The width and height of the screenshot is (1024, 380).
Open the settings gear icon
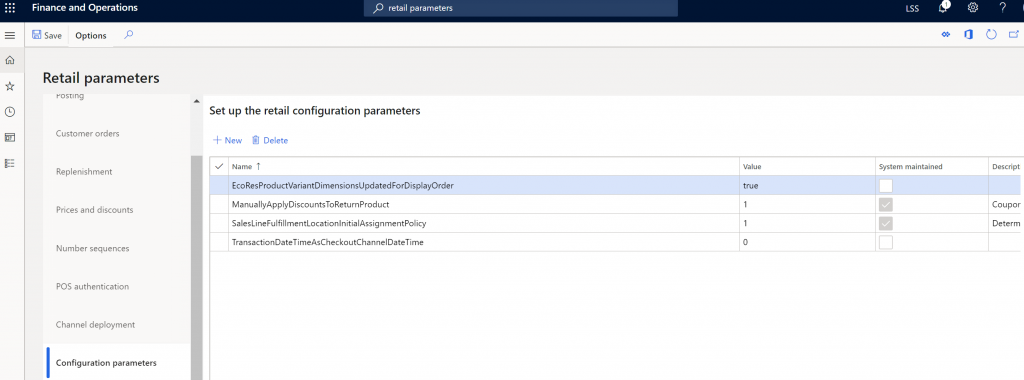(x=972, y=8)
